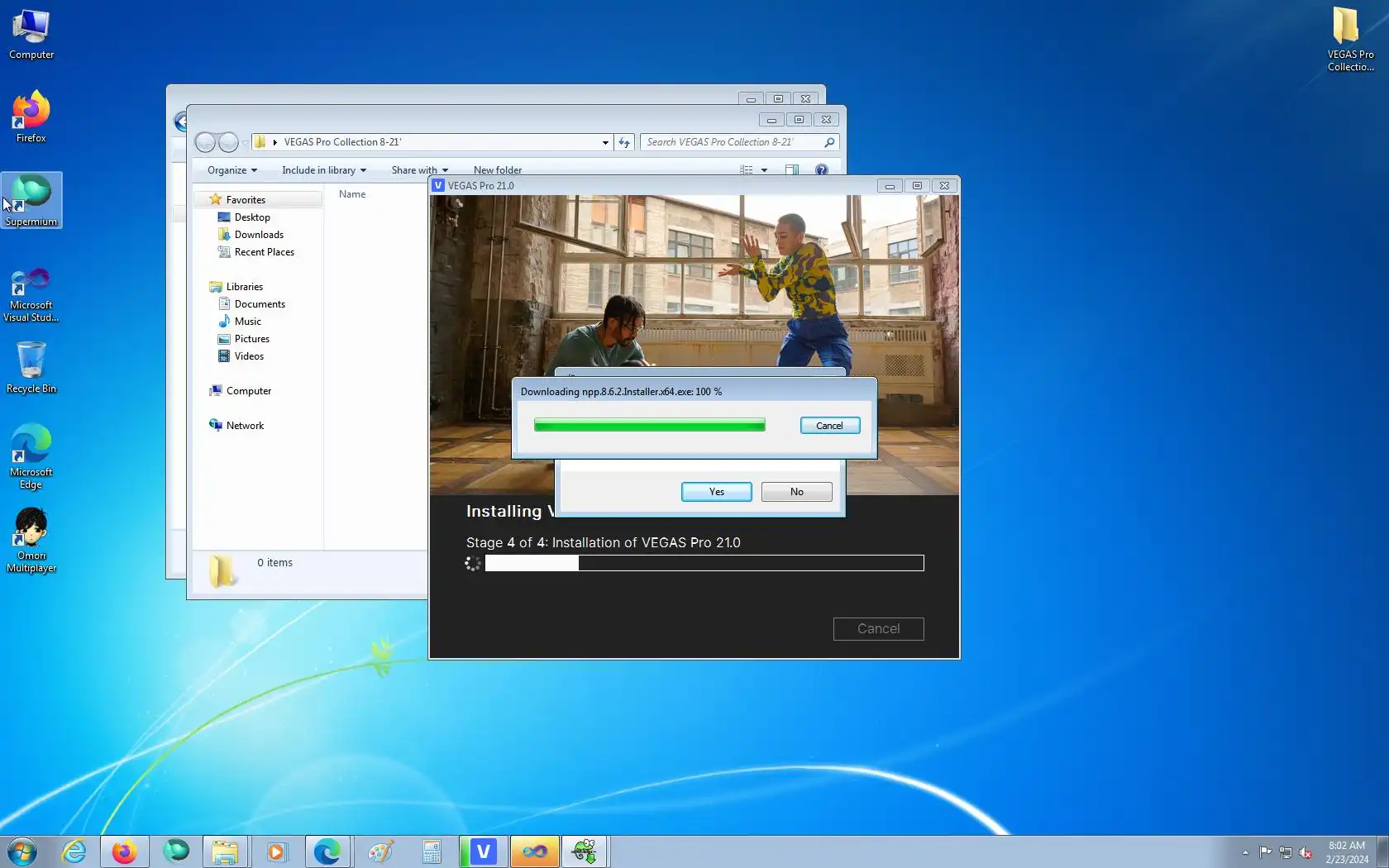Image resolution: width=1389 pixels, height=868 pixels.
Task: Open Downloads in the Favorites list
Action: point(259,235)
